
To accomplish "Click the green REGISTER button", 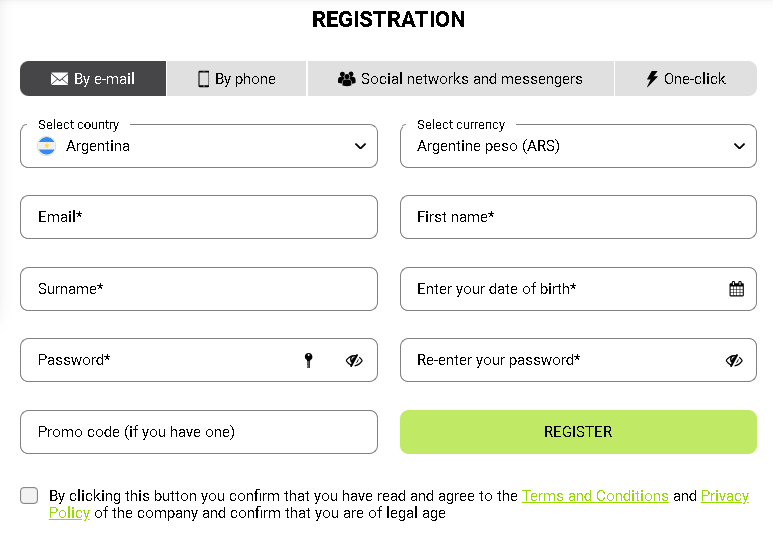I will tap(578, 432).
